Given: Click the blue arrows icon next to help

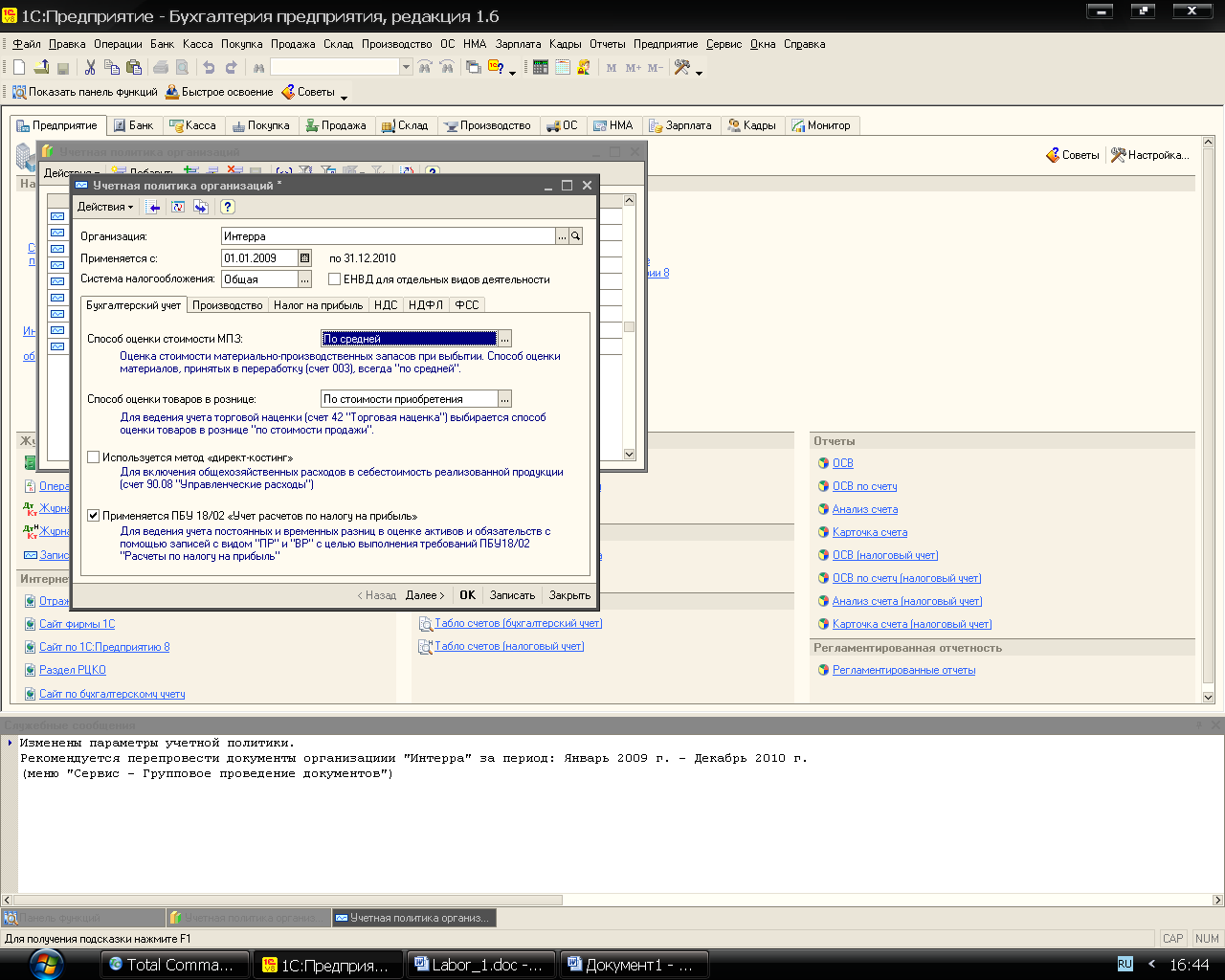Looking at the screenshot, I should click(x=201, y=207).
